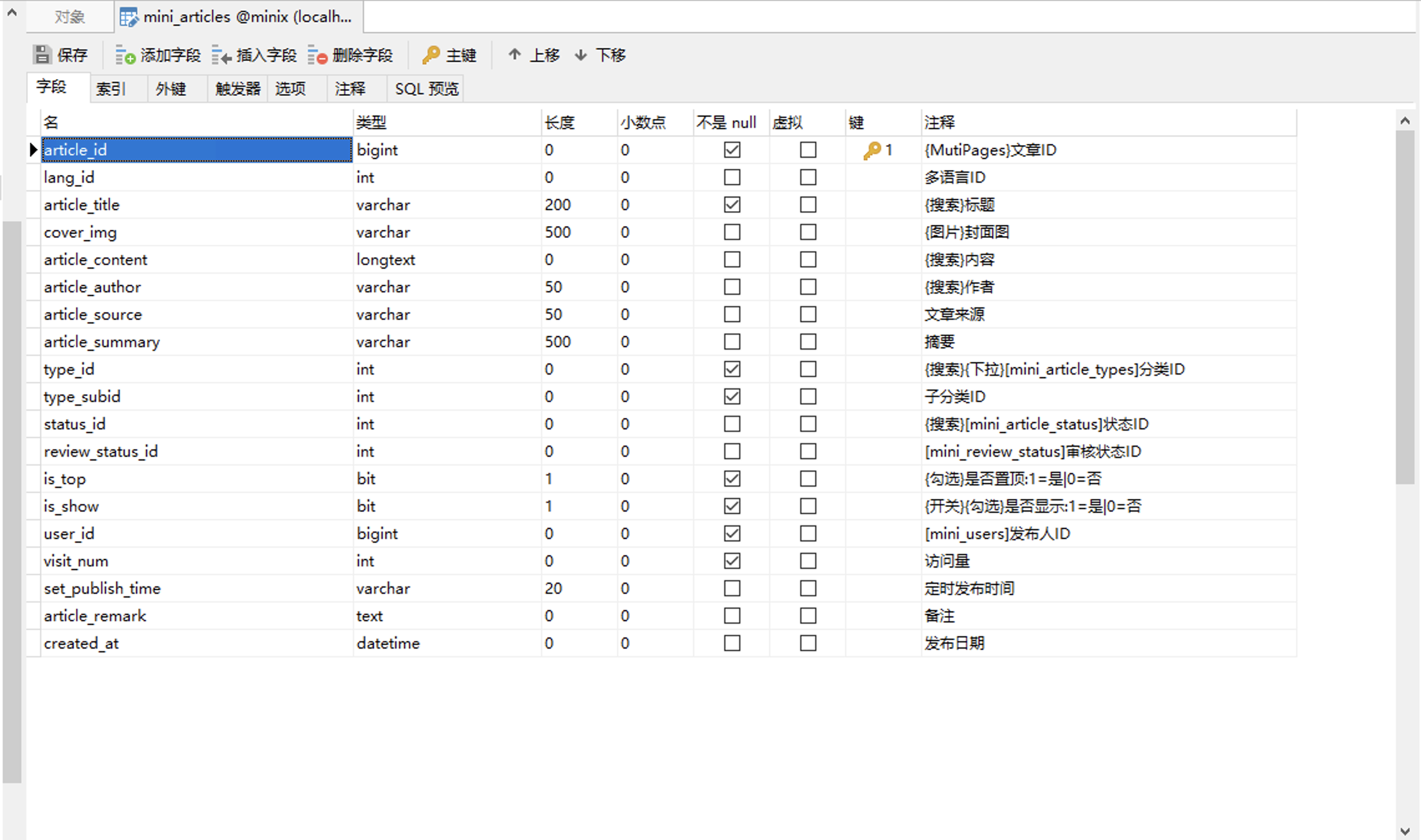This screenshot has height=840, width=1421.
Task: Click the Delete Field icon
Action: click(317, 55)
